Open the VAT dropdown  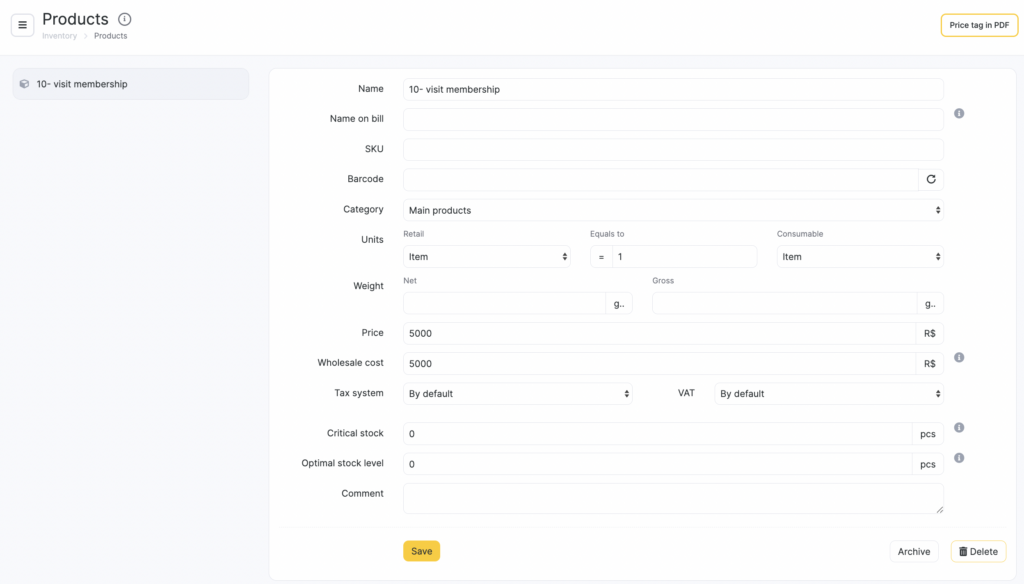pos(829,394)
